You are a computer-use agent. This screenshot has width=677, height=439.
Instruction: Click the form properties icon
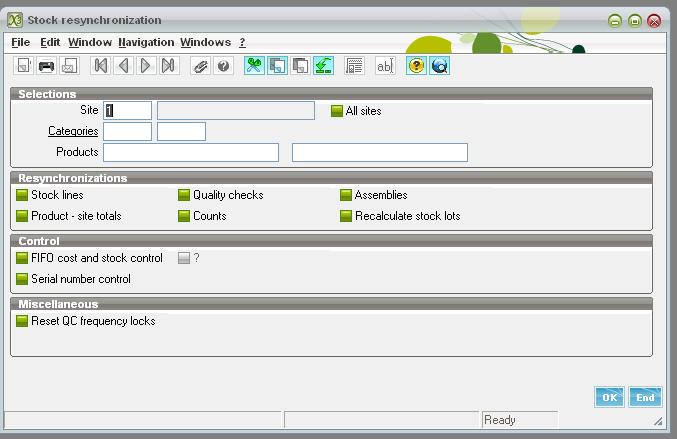coord(354,66)
